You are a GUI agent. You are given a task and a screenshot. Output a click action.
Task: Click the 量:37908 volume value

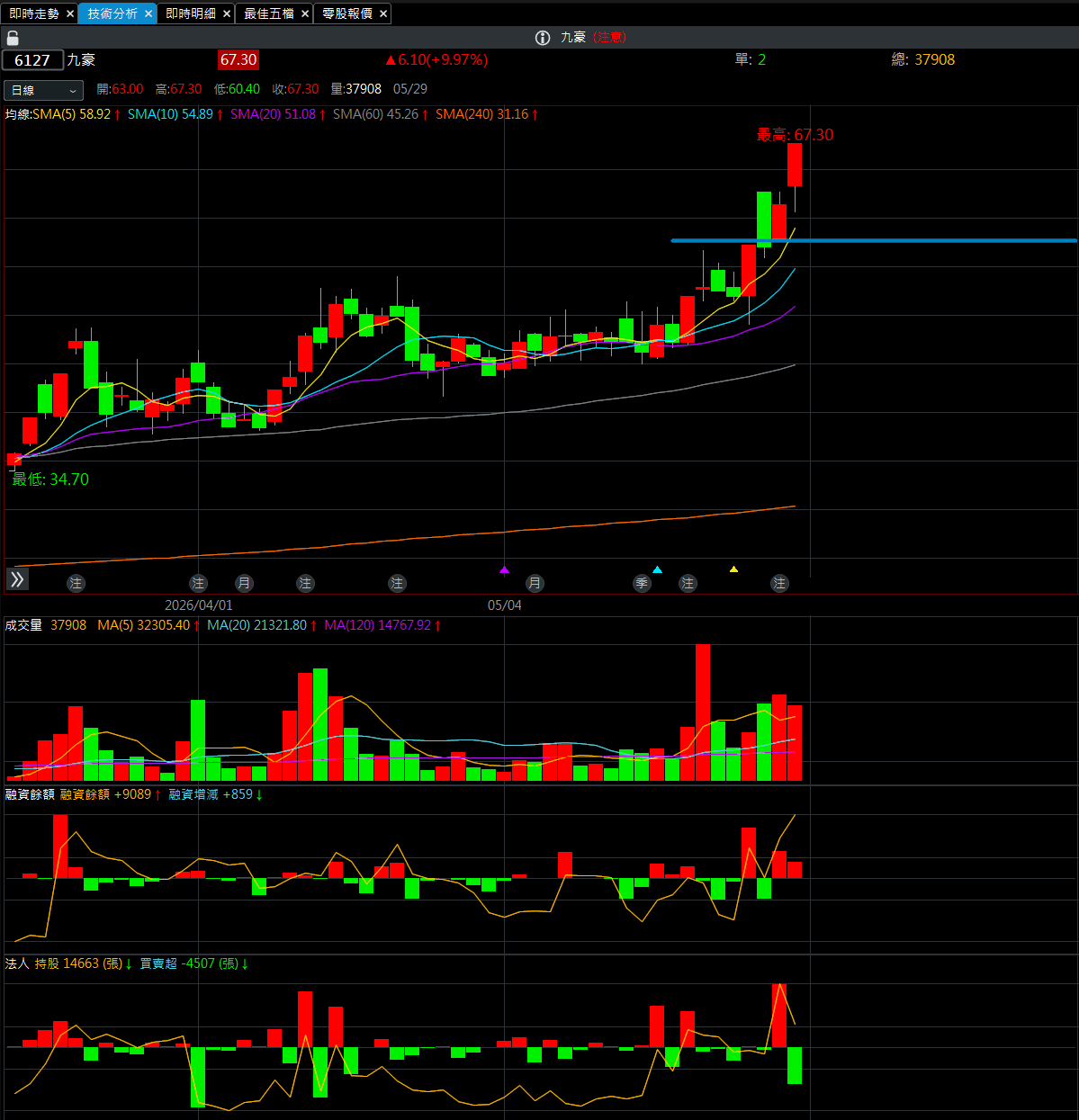[356, 89]
